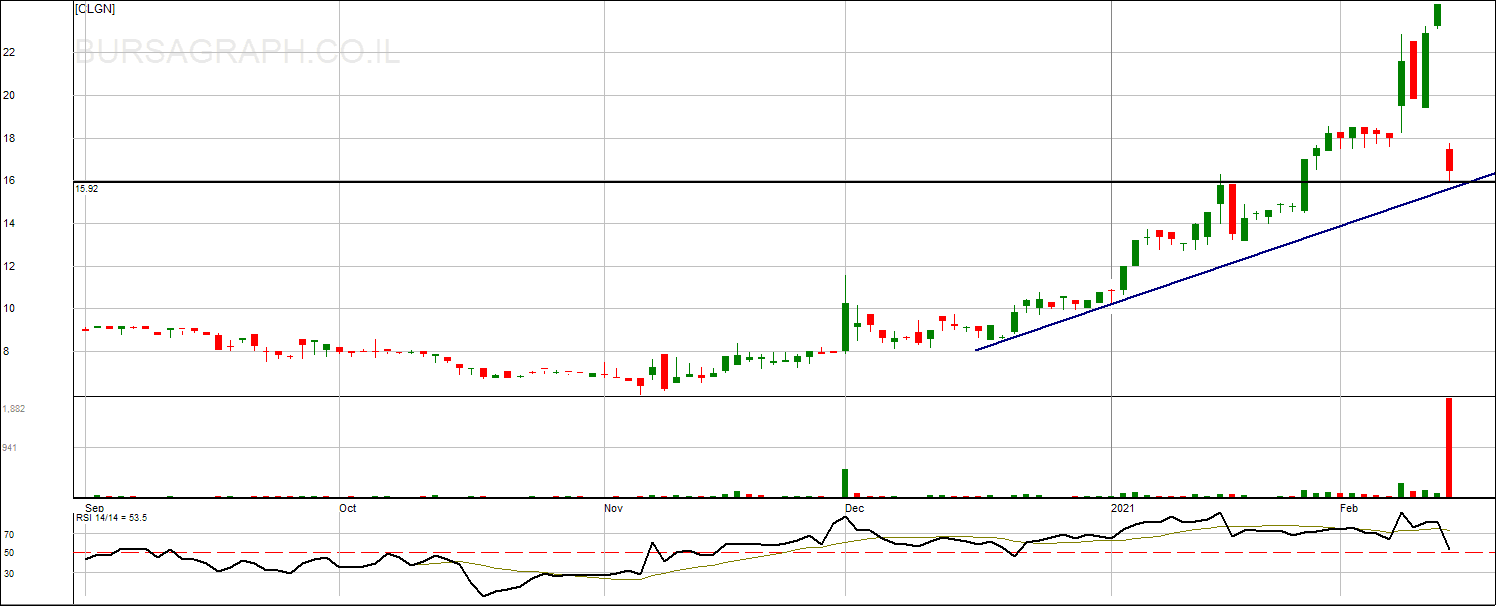This screenshot has width=1496, height=606.
Task: Select the 941 volume scale label
Action: coord(9,448)
